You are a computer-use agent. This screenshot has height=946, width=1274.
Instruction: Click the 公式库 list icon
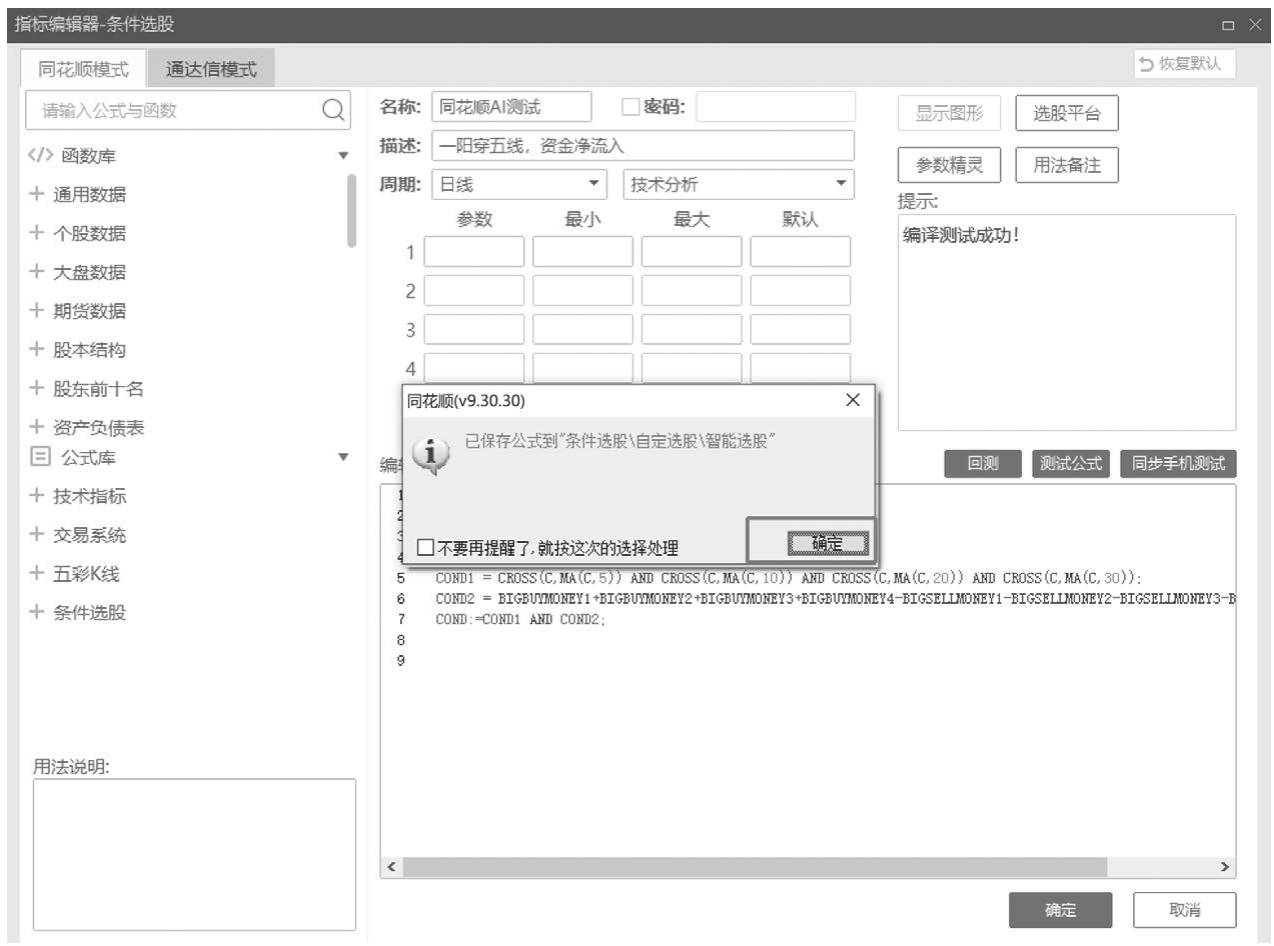(x=40, y=457)
